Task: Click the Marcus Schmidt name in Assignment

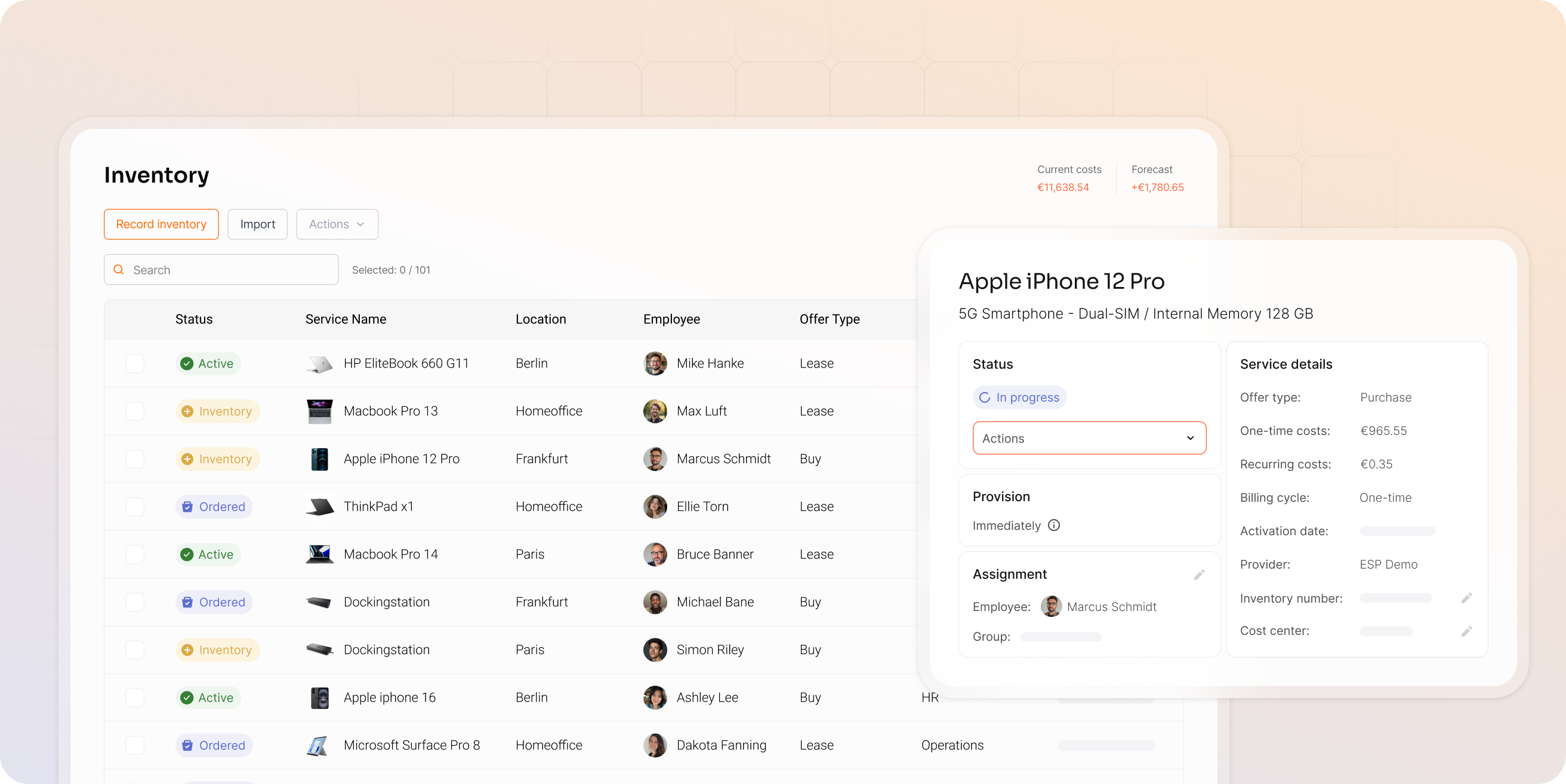Action: click(x=1111, y=607)
